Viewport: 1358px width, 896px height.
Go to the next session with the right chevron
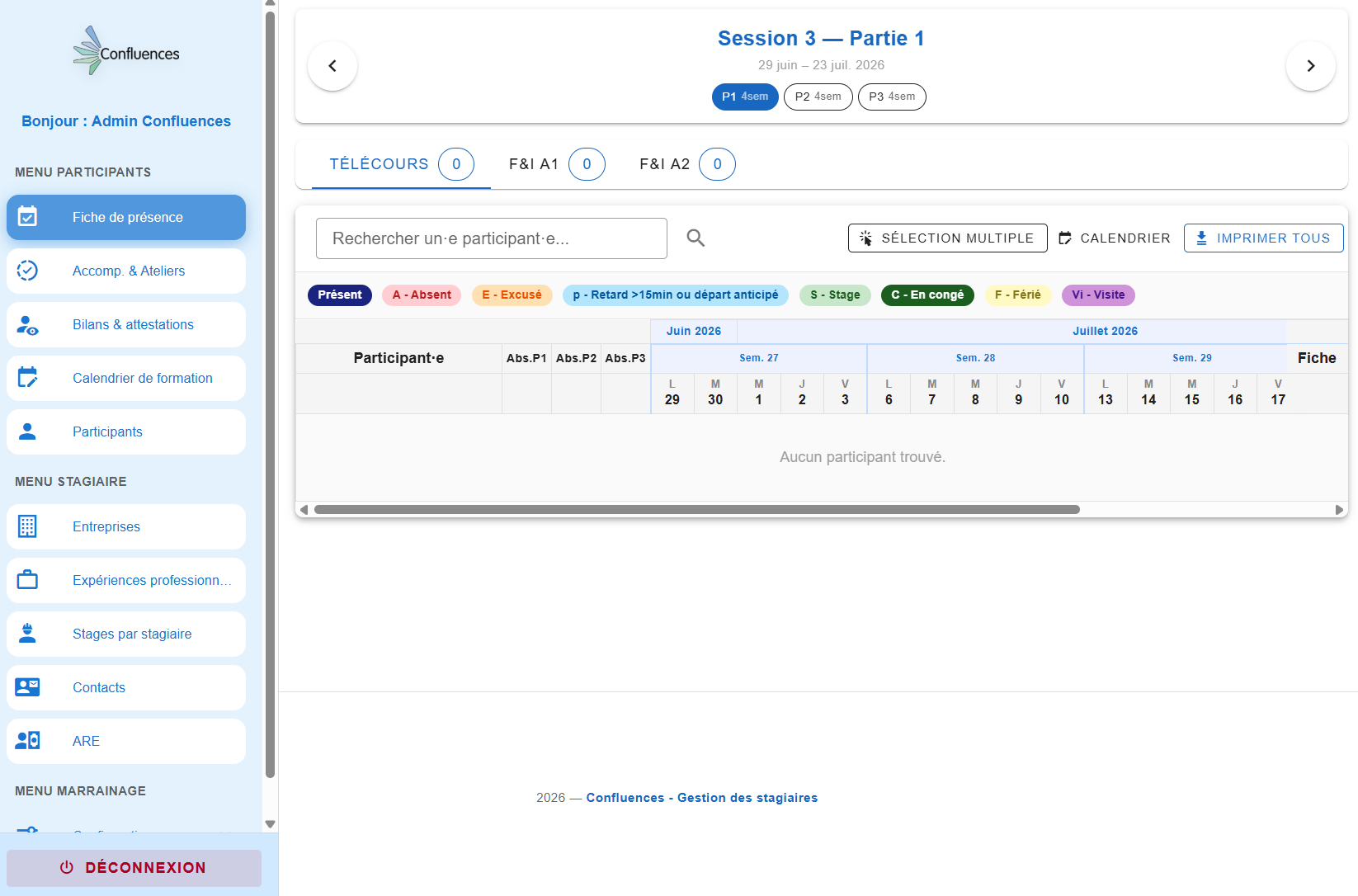[1311, 66]
